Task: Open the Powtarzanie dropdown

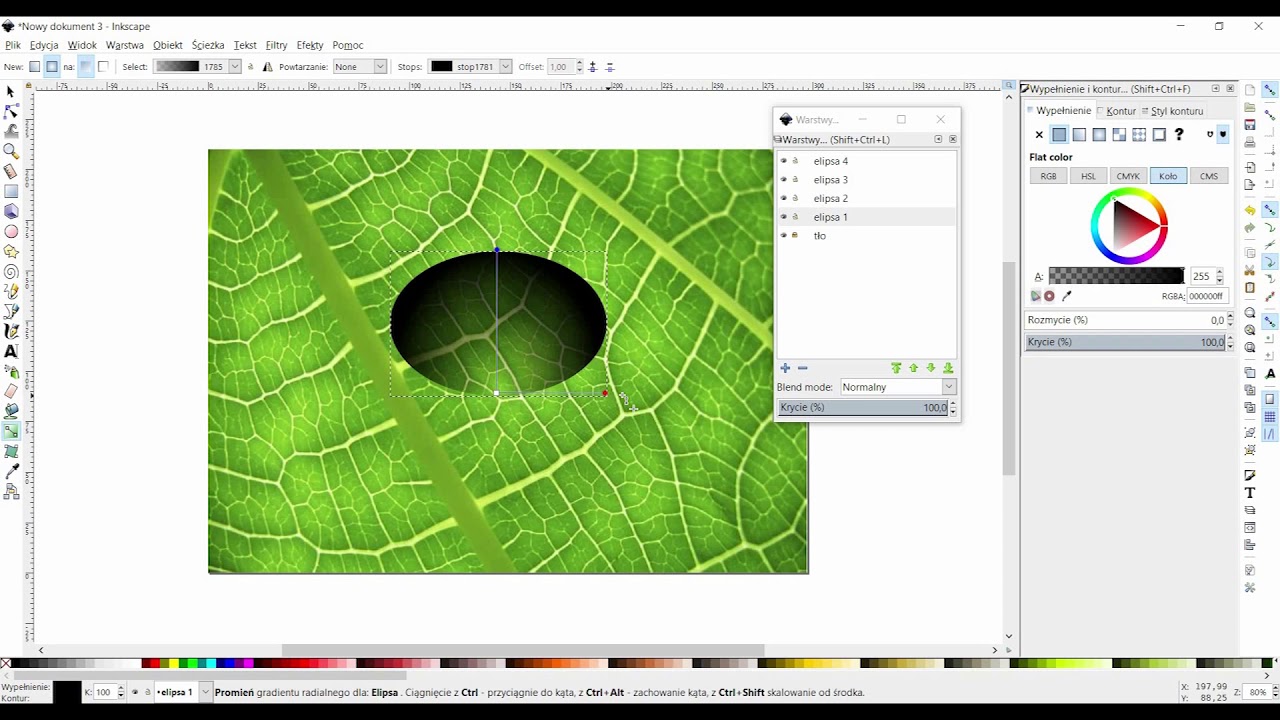Action: click(359, 67)
